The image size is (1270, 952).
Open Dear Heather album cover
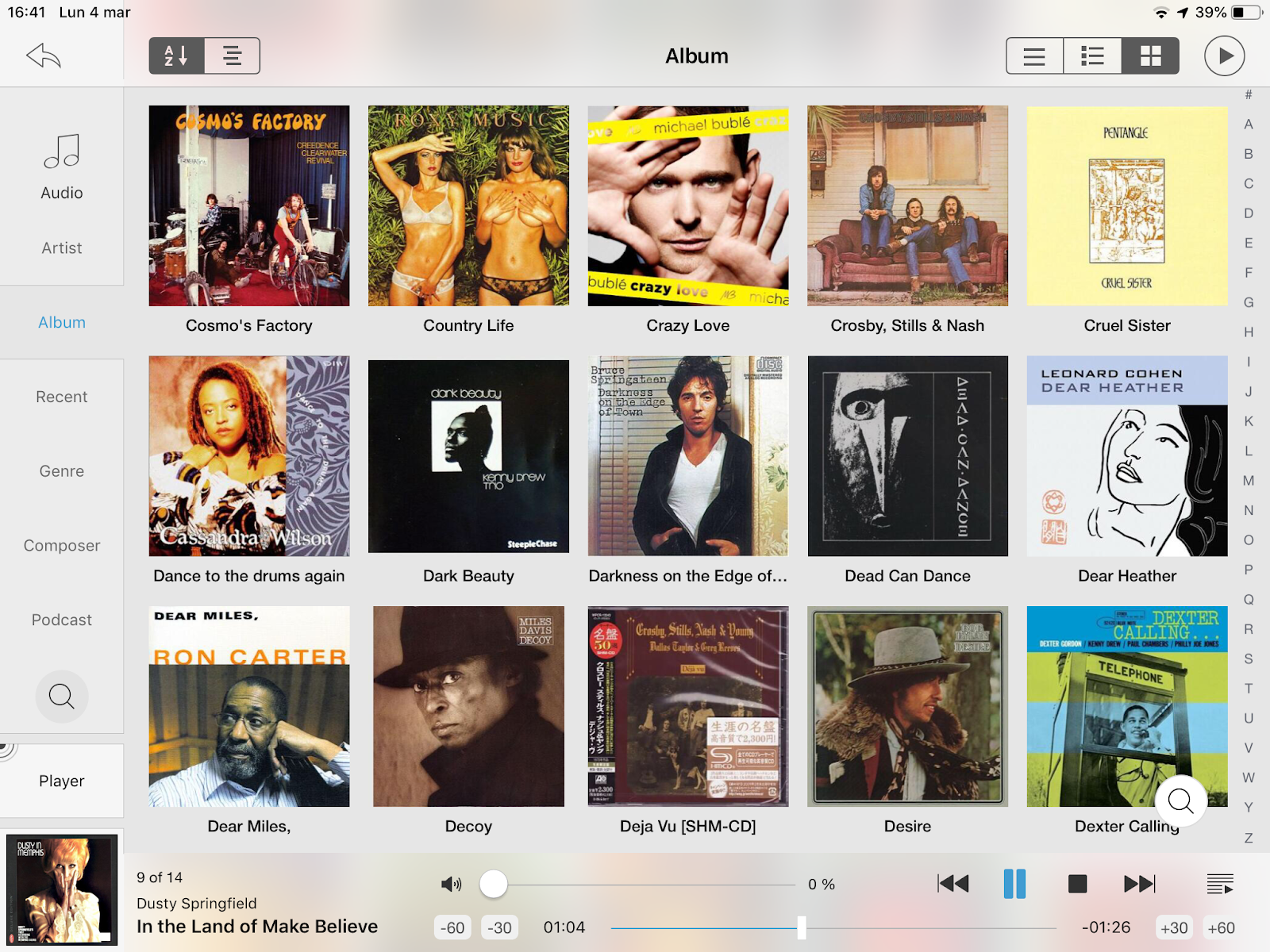click(x=1127, y=456)
